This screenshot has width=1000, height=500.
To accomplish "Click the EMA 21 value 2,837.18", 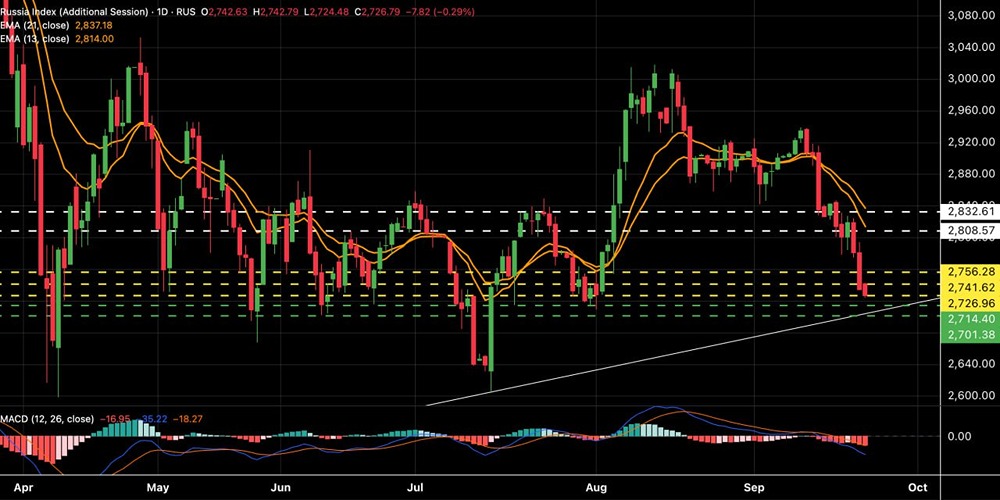I will 94,25.
